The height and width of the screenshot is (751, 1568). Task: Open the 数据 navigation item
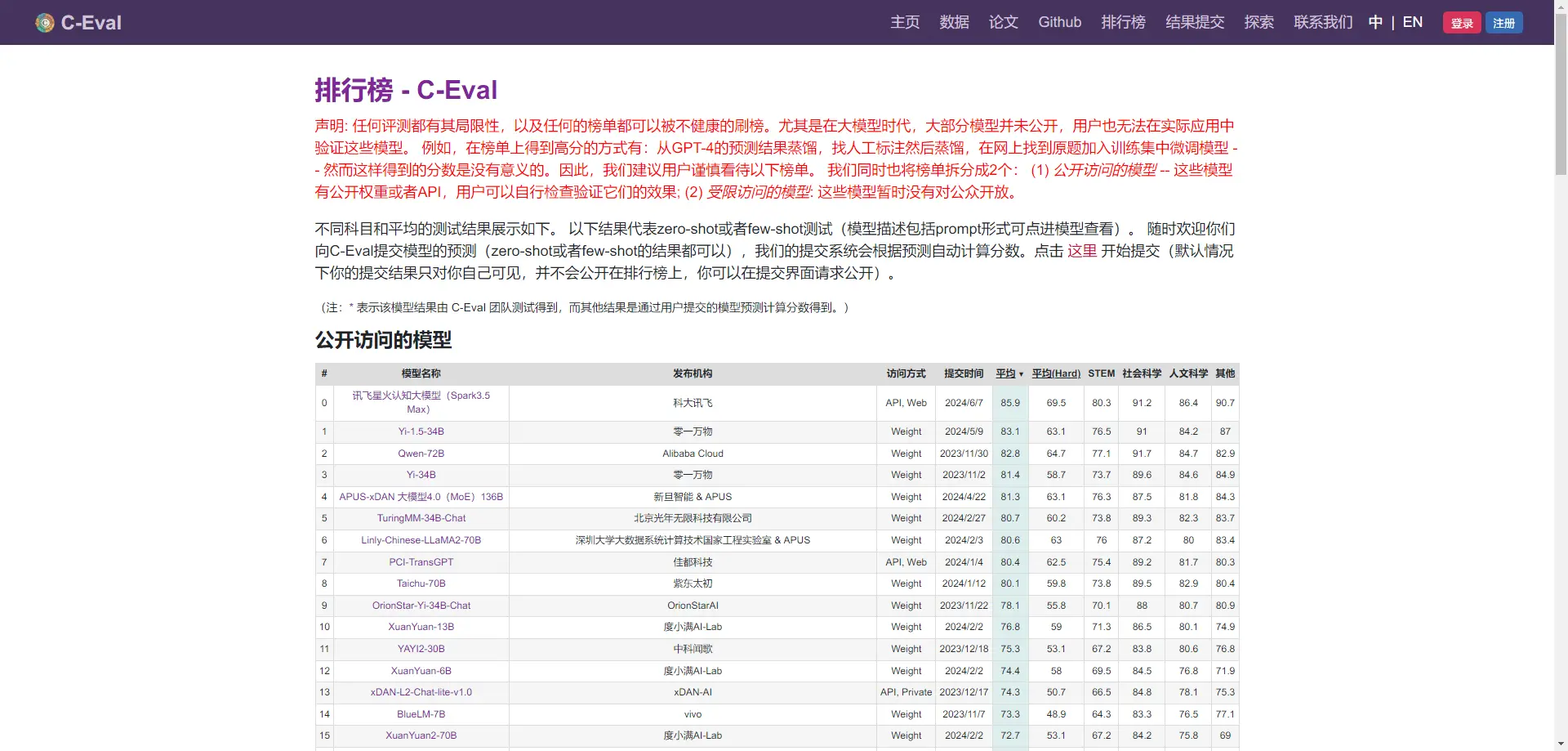pyautogui.click(x=954, y=22)
